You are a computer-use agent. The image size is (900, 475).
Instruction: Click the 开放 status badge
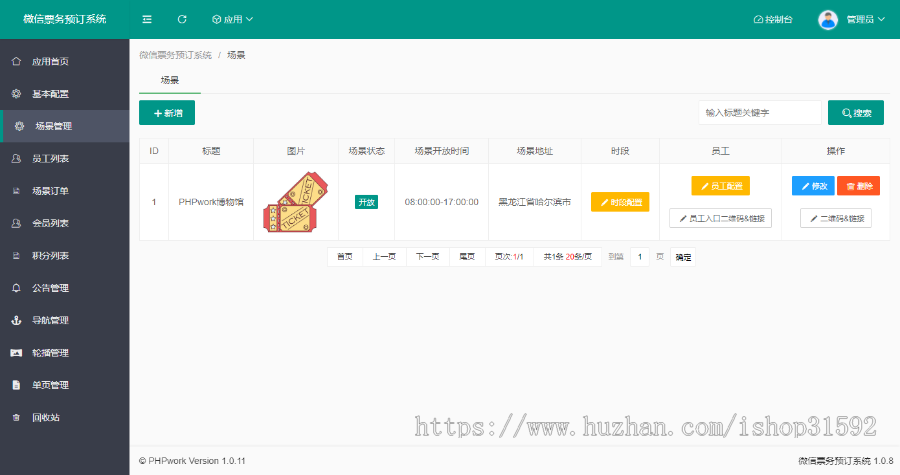[366, 202]
